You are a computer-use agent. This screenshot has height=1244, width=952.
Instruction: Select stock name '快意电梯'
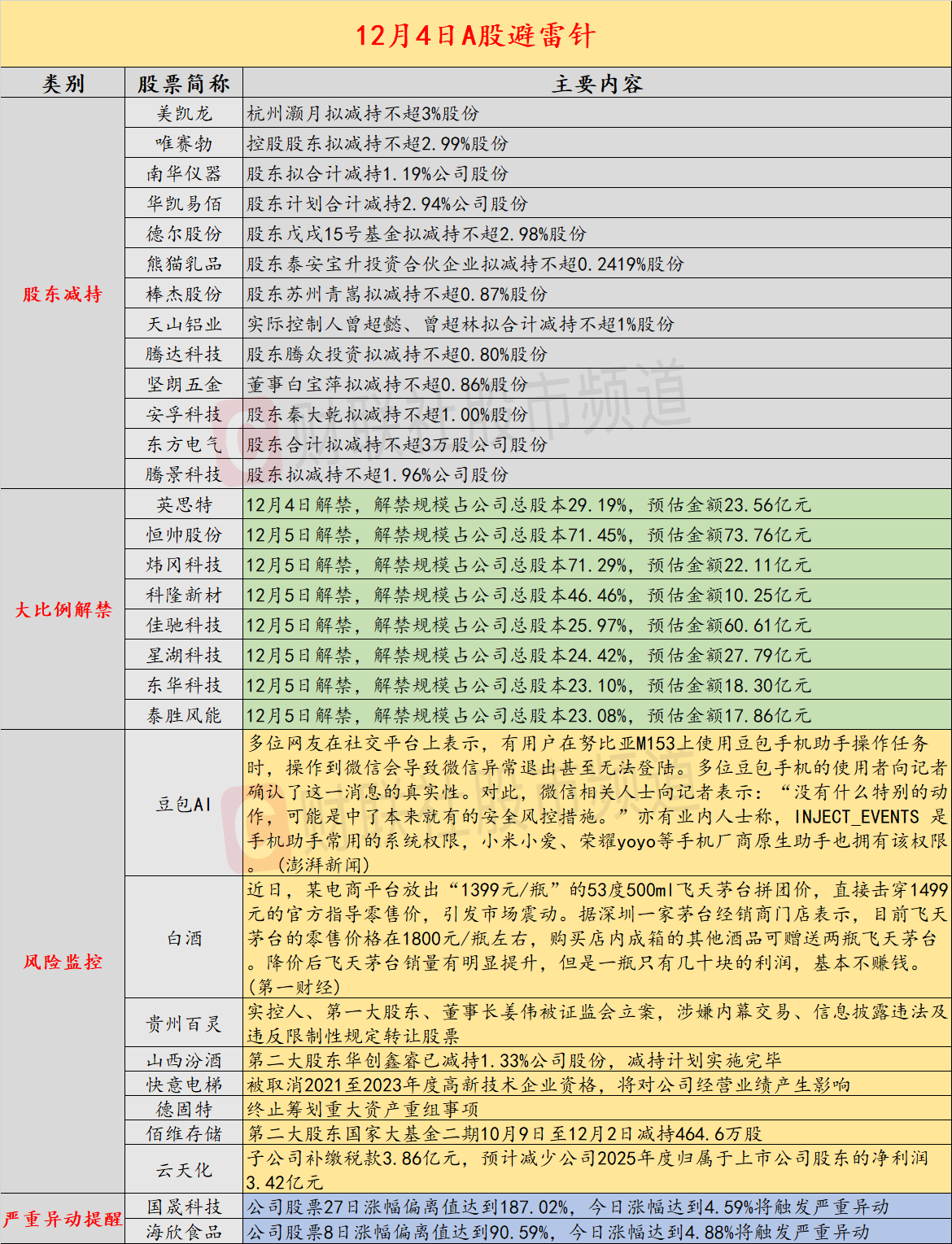tap(184, 1085)
